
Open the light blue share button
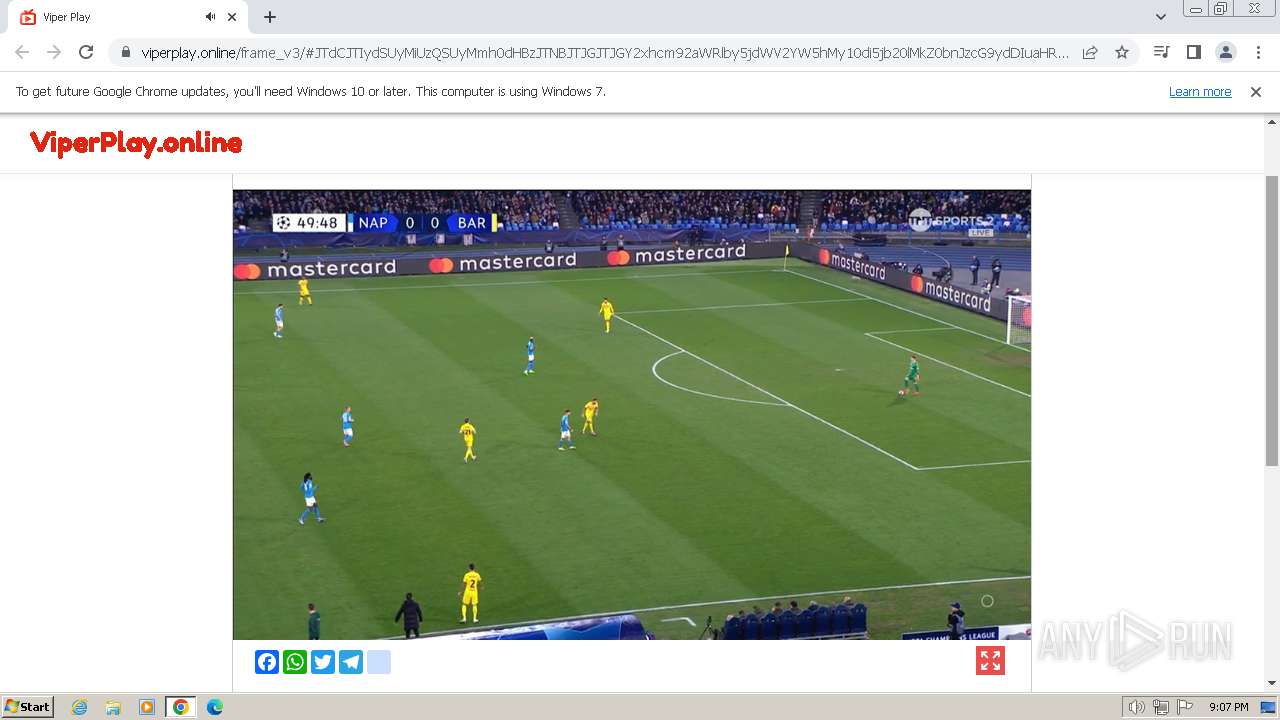[379, 662]
